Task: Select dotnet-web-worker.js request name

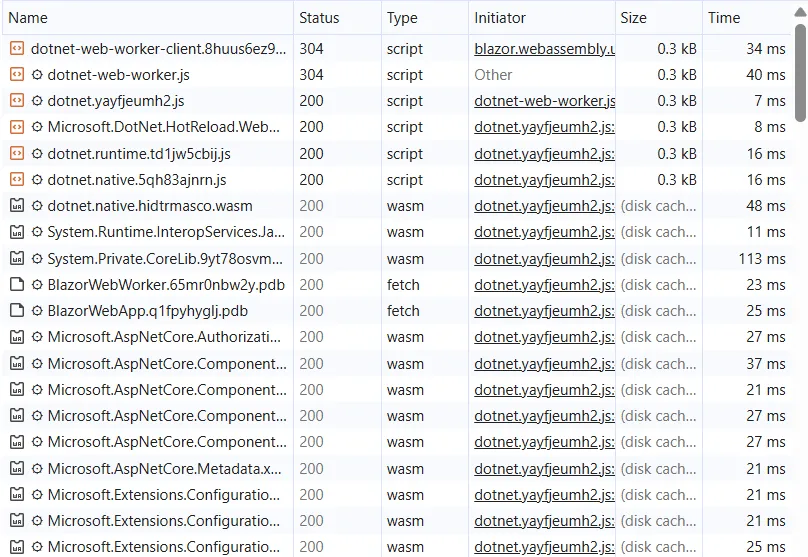Action: [119, 75]
